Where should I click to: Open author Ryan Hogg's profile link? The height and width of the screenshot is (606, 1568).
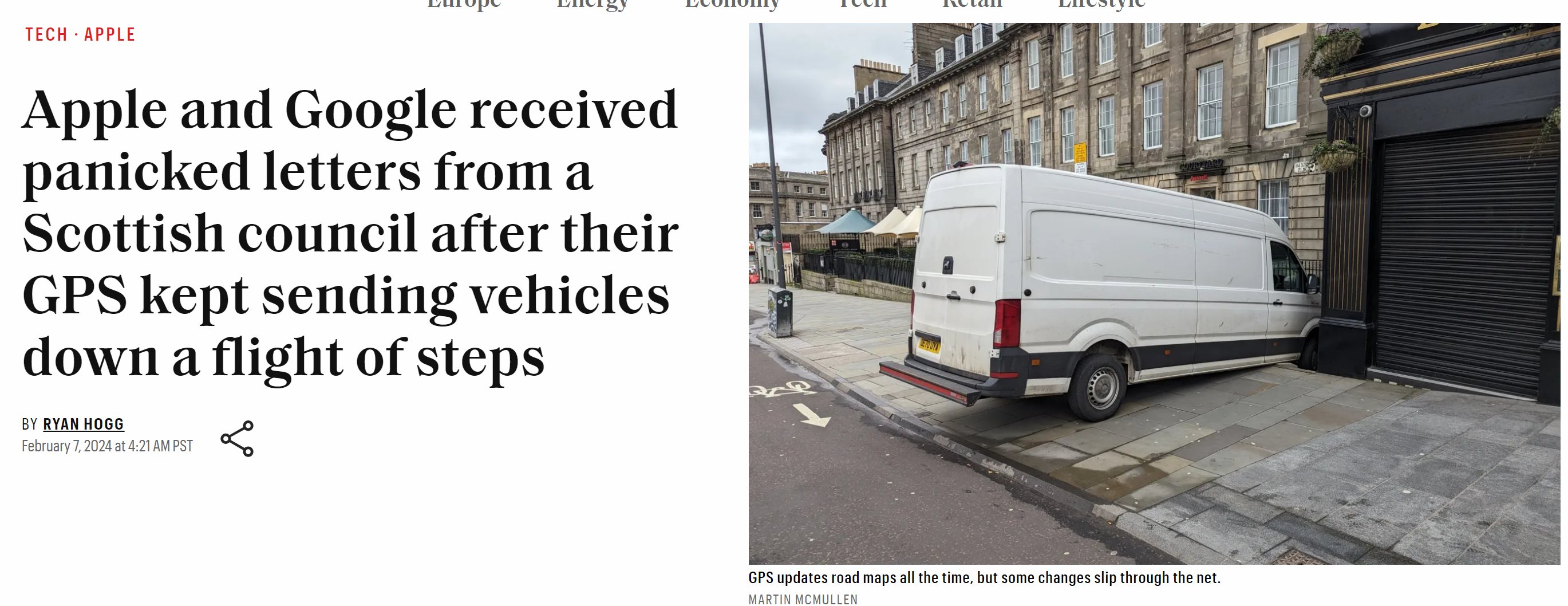[84, 424]
